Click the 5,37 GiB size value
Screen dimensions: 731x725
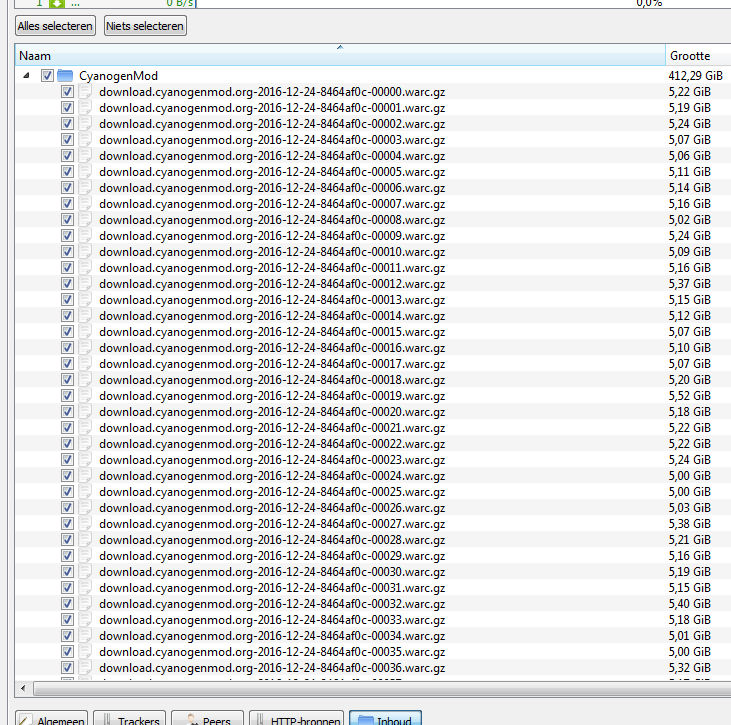(x=690, y=284)
